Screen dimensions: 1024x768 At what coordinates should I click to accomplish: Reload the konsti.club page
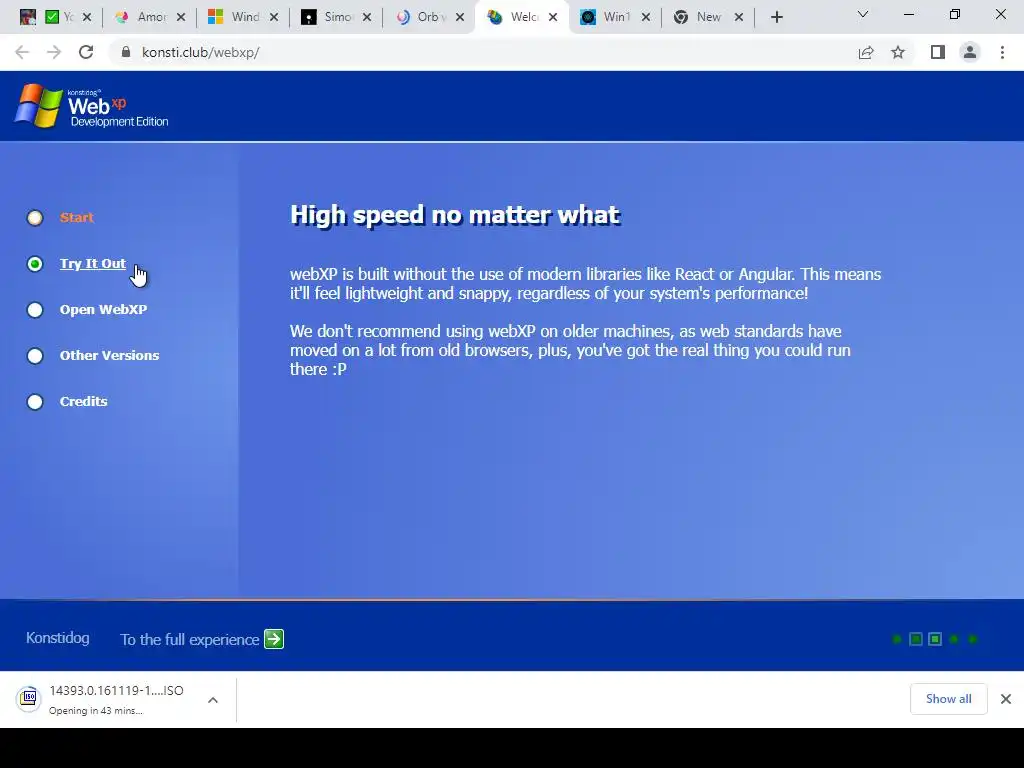tap(86, 52)
